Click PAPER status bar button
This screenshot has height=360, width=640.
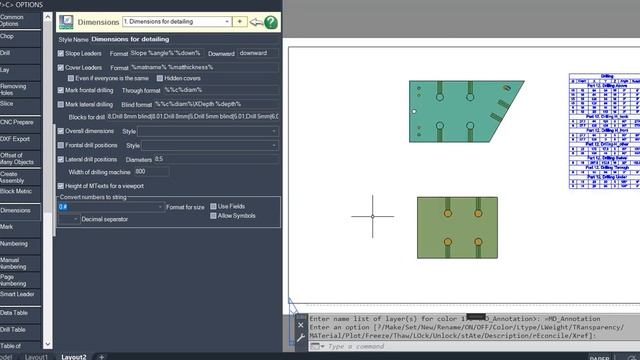(599, 358)
